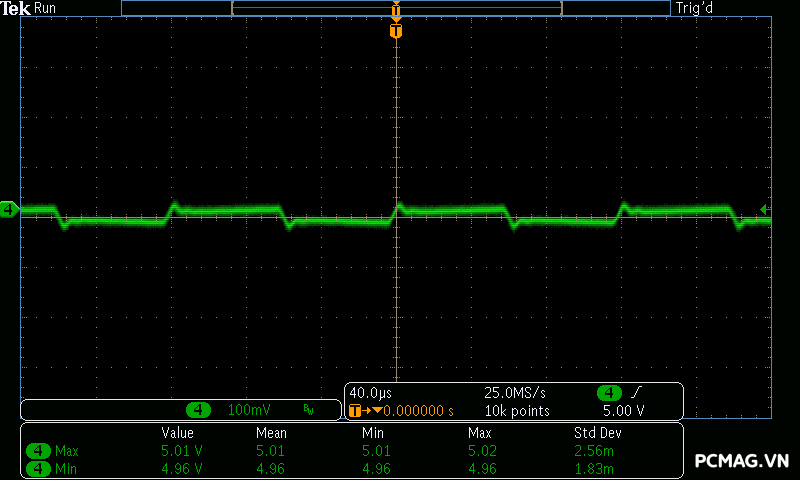The height and width of the screenshot is (480, 800).
Task: Click the channel 4 badge in Max row
Action: pyautogui.click(x=38, y=451)
